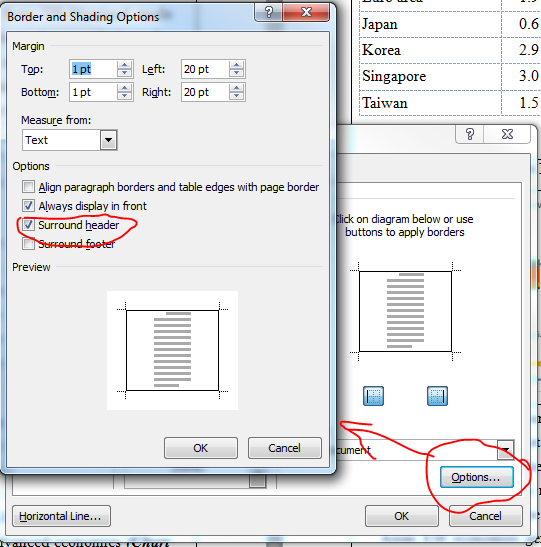This screenshot has height=547, width=541.
Task: Close the background Borders and Shading dialog
Action: coord(507,134)
